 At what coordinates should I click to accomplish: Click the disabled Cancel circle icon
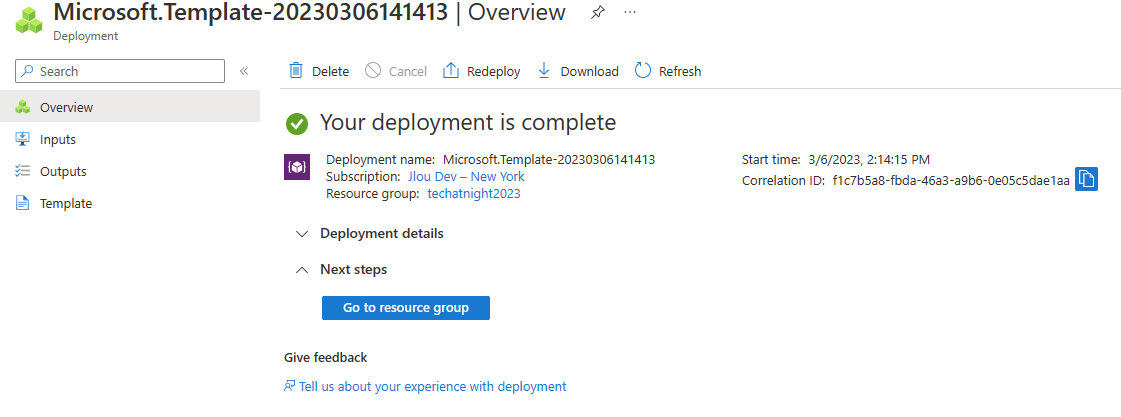[x=372, y=71]
